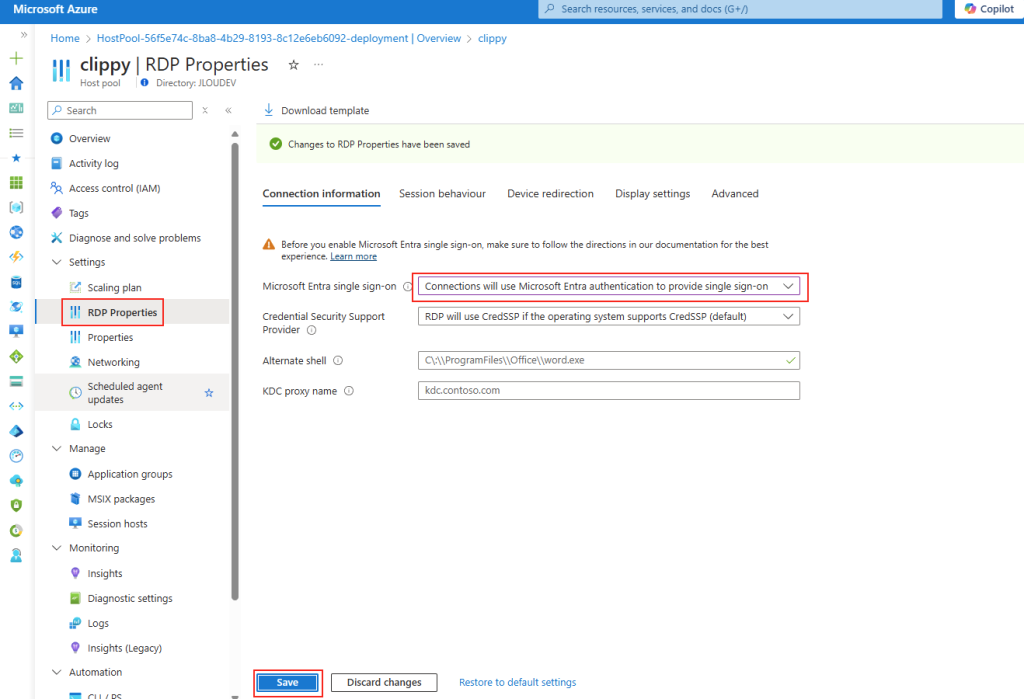Click the resource menu Search box
Screen dimensions: 1024x699
coord(120,110)
